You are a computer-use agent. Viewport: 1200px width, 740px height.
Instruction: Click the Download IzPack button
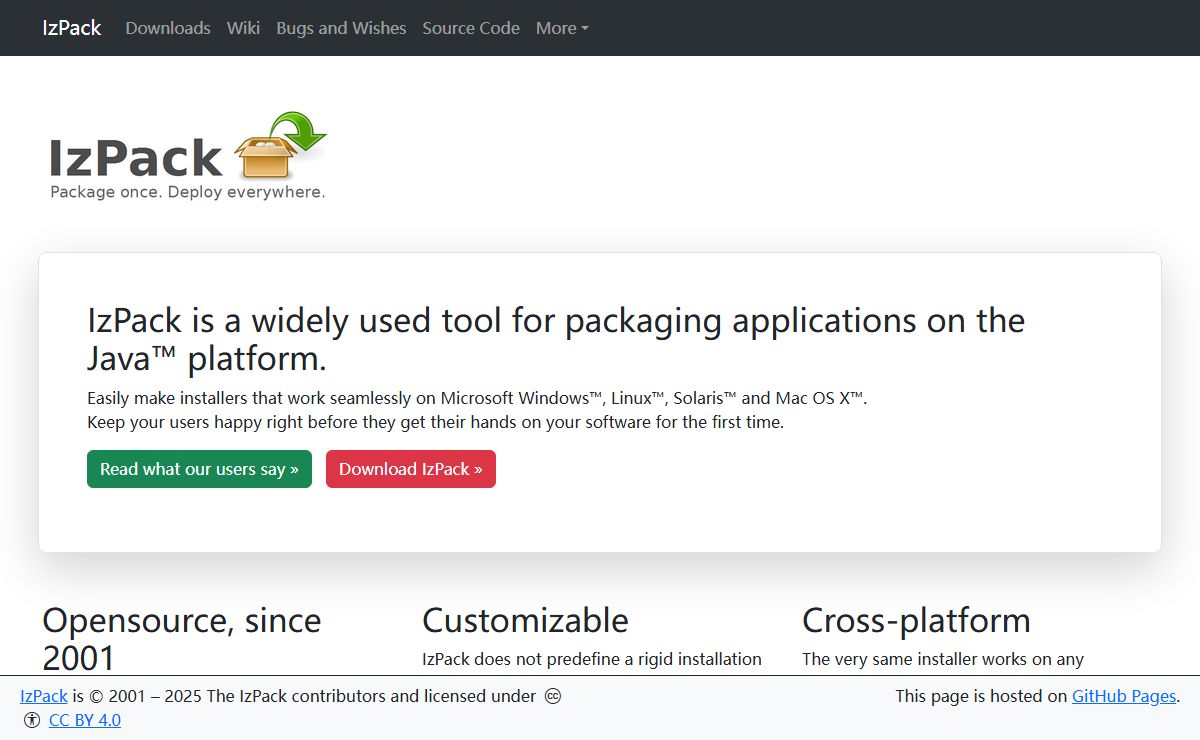tap(411, 469)
